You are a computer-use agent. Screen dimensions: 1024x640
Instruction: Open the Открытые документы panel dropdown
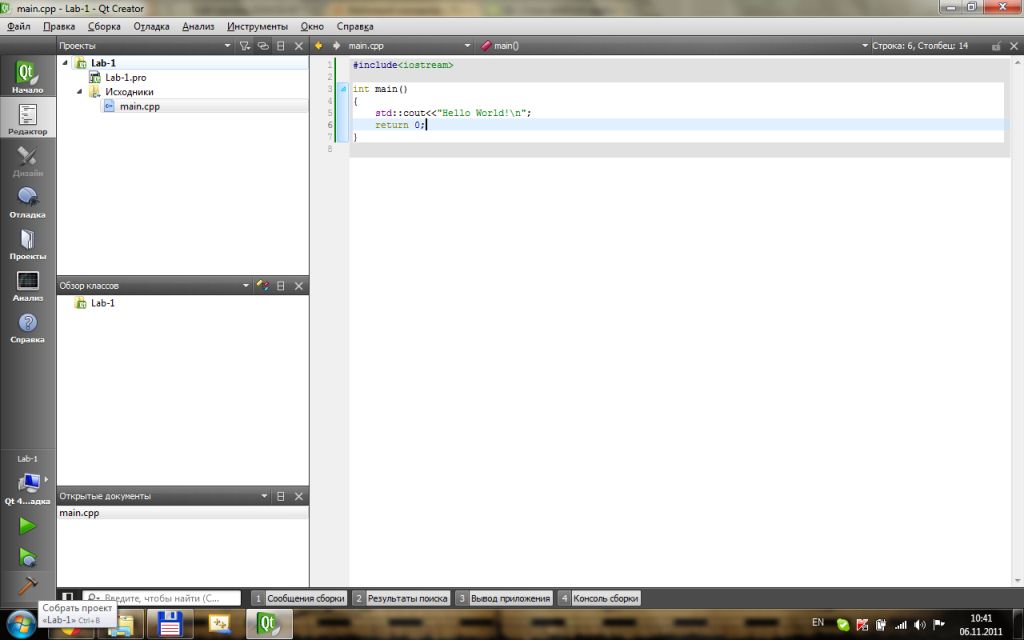point(264,496)
